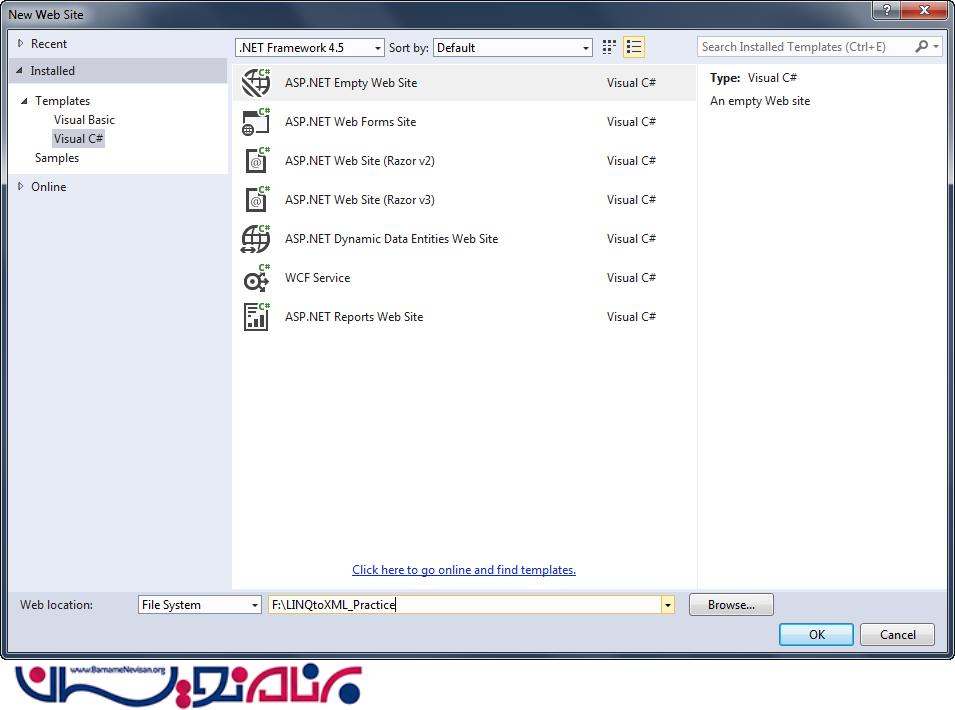Click the Razor v2 web site icon
This screenshot has height=710, width=955.
coord(256,161)
